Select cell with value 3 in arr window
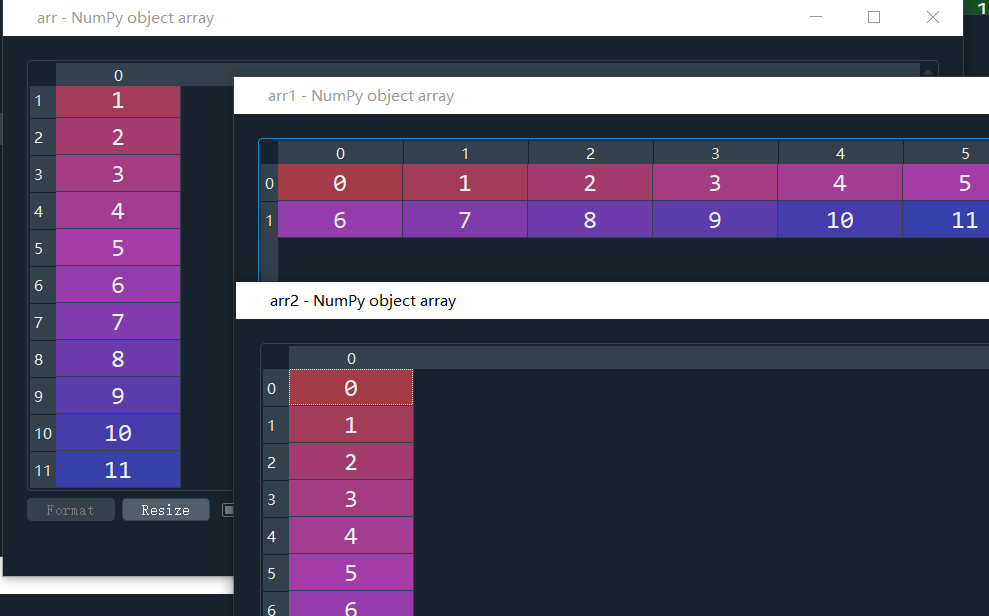Image resolution: width=989 pixels, height=616 pixels. (x=118, y=174)
